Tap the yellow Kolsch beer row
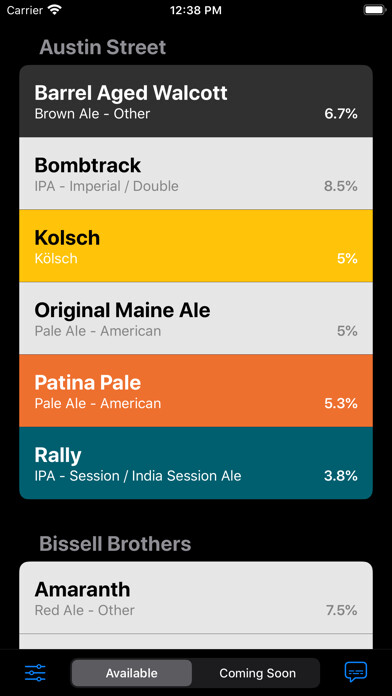The height and width of the screenshot is (696, 392). (196, 245)
